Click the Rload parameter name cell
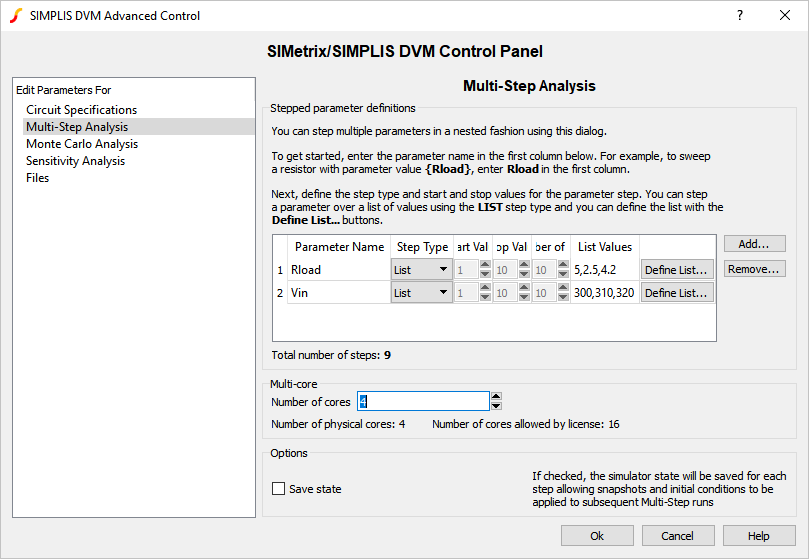The height and width of the screenshot is (559, 809). point(337,269)
